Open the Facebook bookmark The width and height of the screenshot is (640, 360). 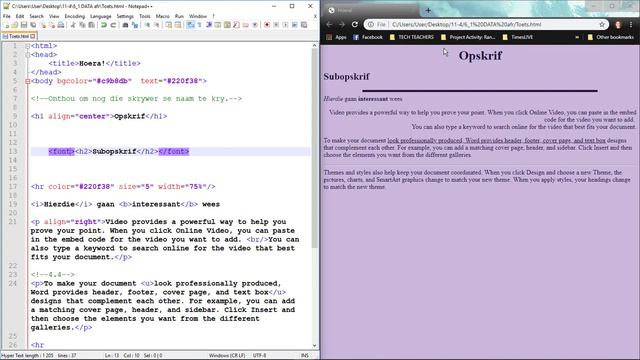(368, 37)
